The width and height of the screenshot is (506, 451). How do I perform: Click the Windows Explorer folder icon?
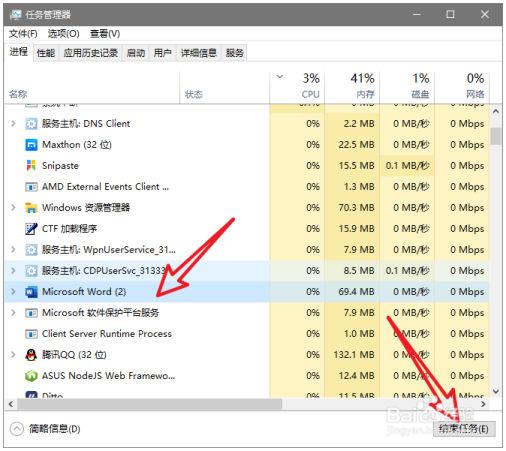(31, 208)
